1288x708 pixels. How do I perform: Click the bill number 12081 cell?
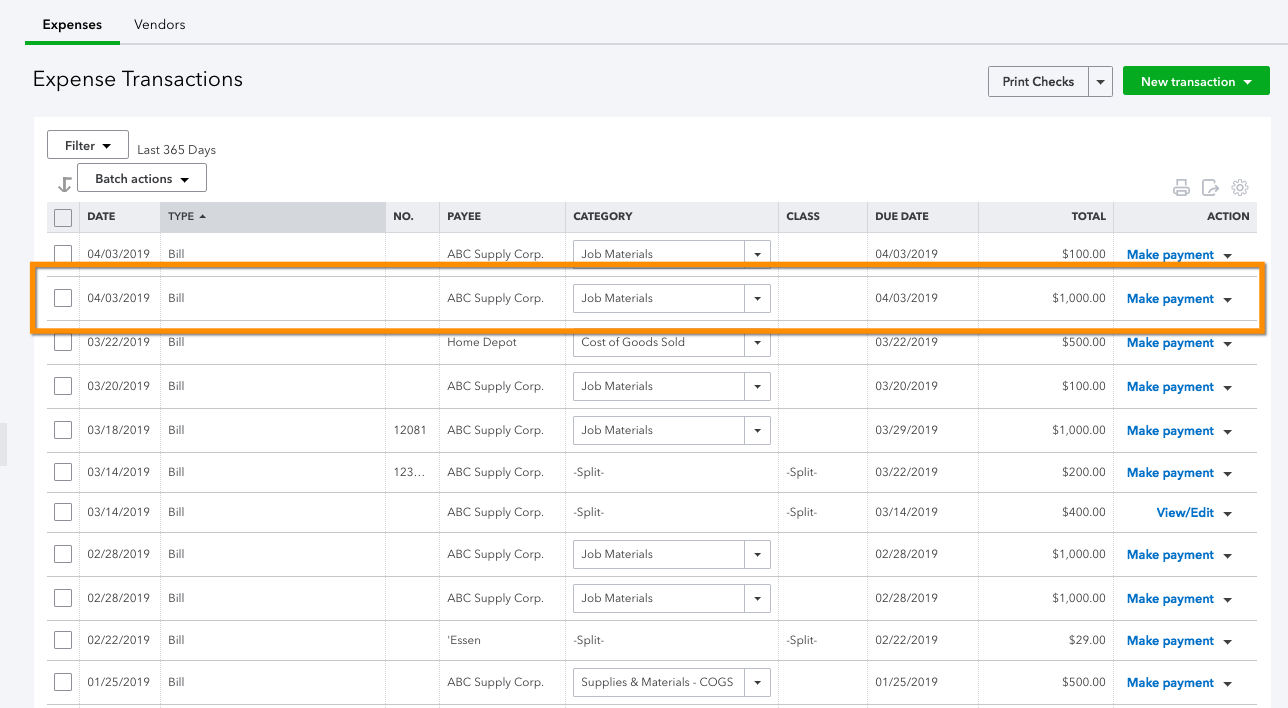[x=410, y=430]
